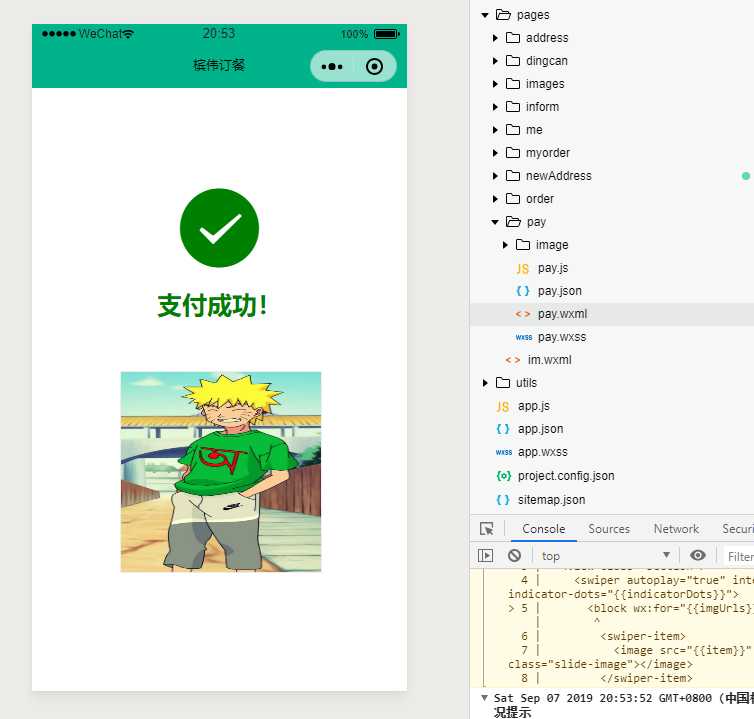Click the 支付成功 success text
754x719 pixels.
click(212, 305)
